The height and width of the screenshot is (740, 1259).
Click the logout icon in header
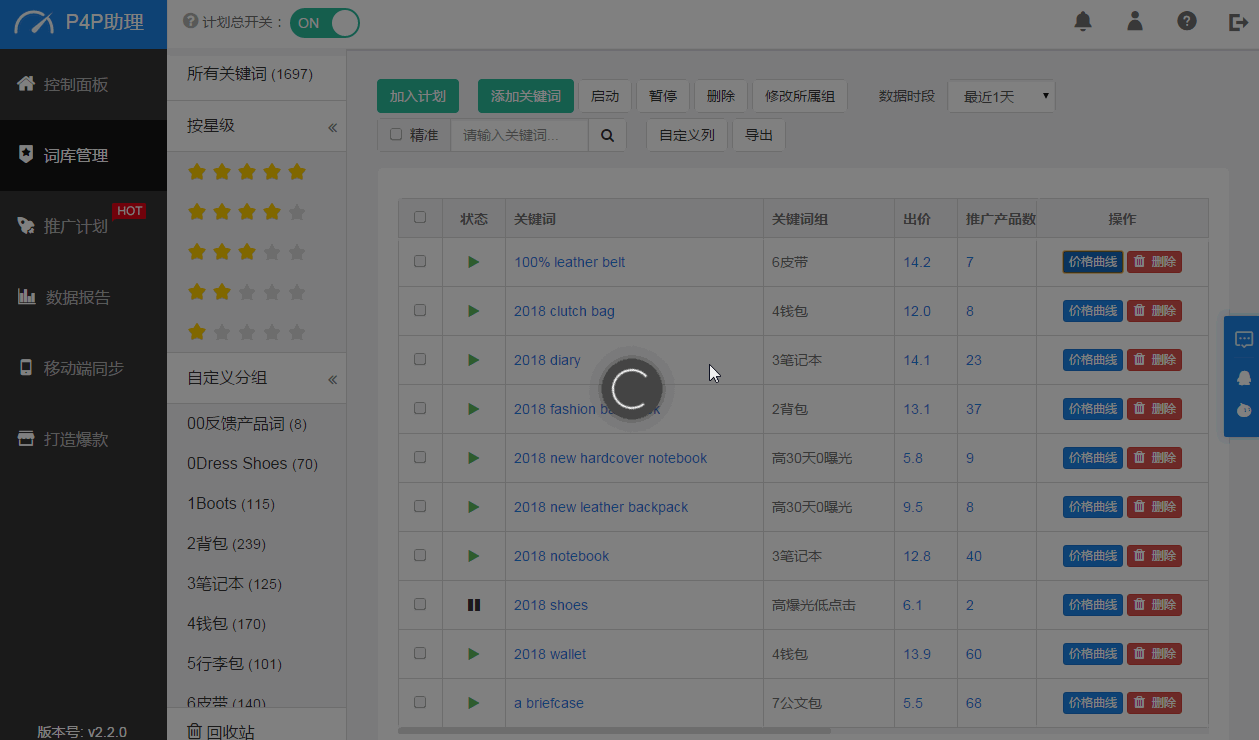point(1238,21)
